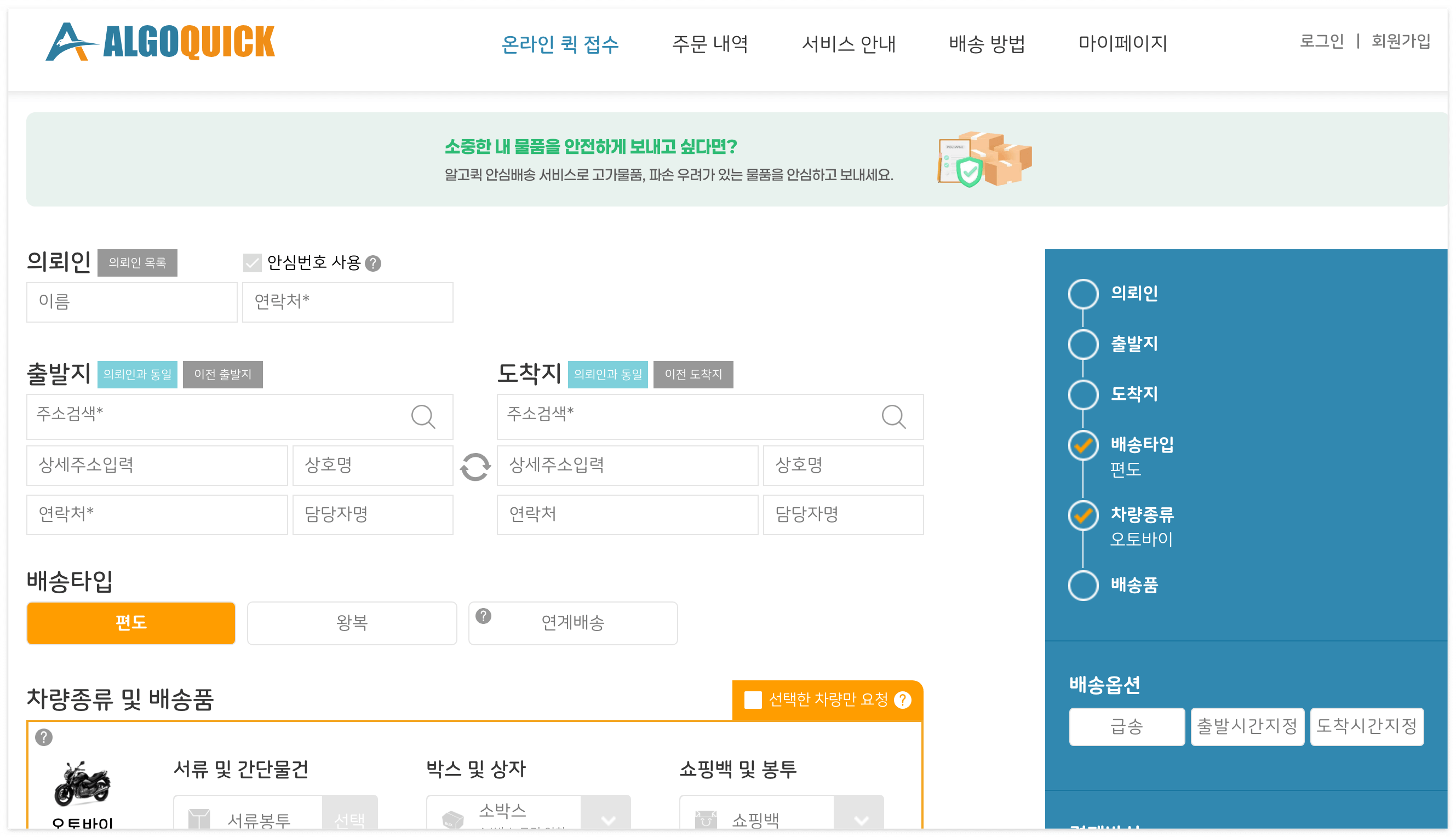Click the search magnifier in 도착지 주소검색
Screen dimensions: 1456x837
(x=893, y=416)
